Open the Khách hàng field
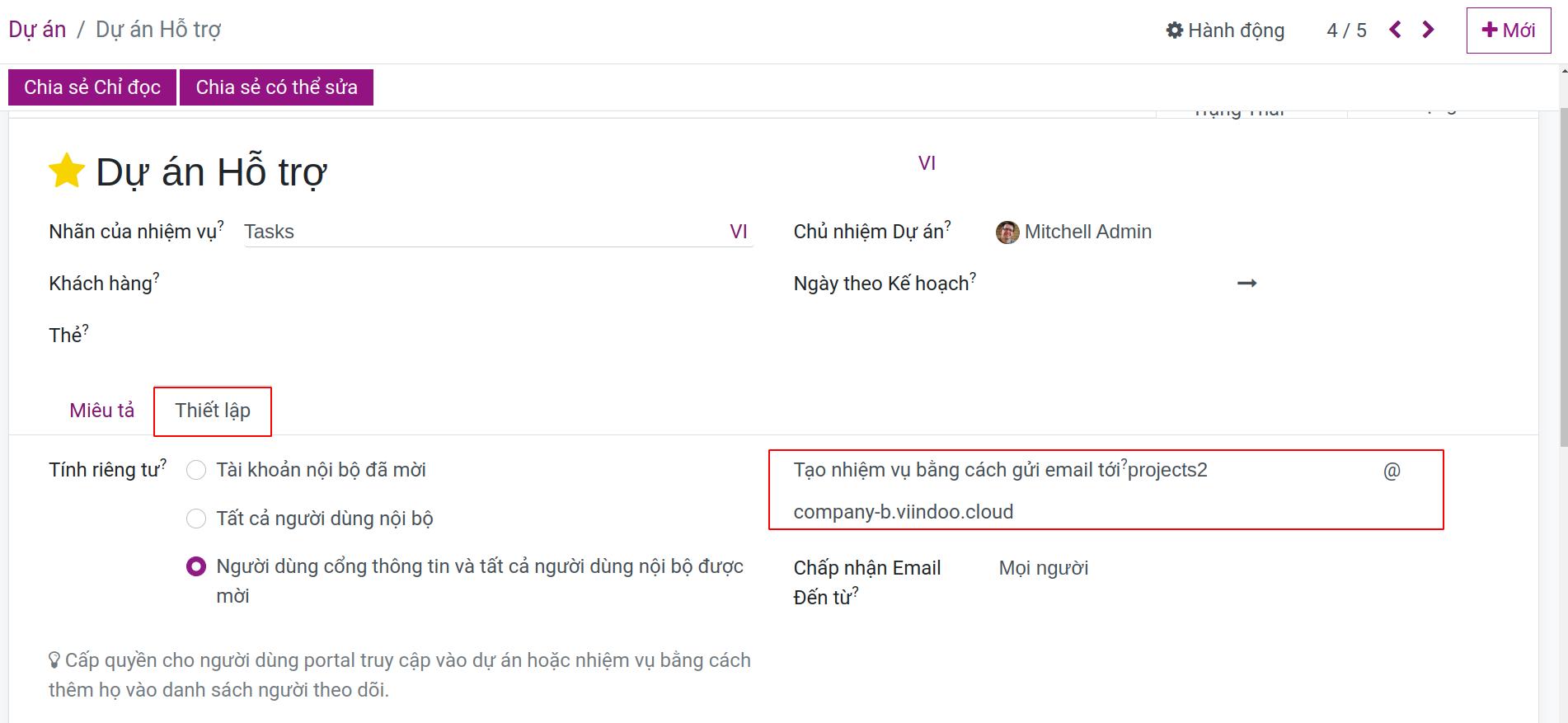The image size is (1568, 723). (498, 284)
